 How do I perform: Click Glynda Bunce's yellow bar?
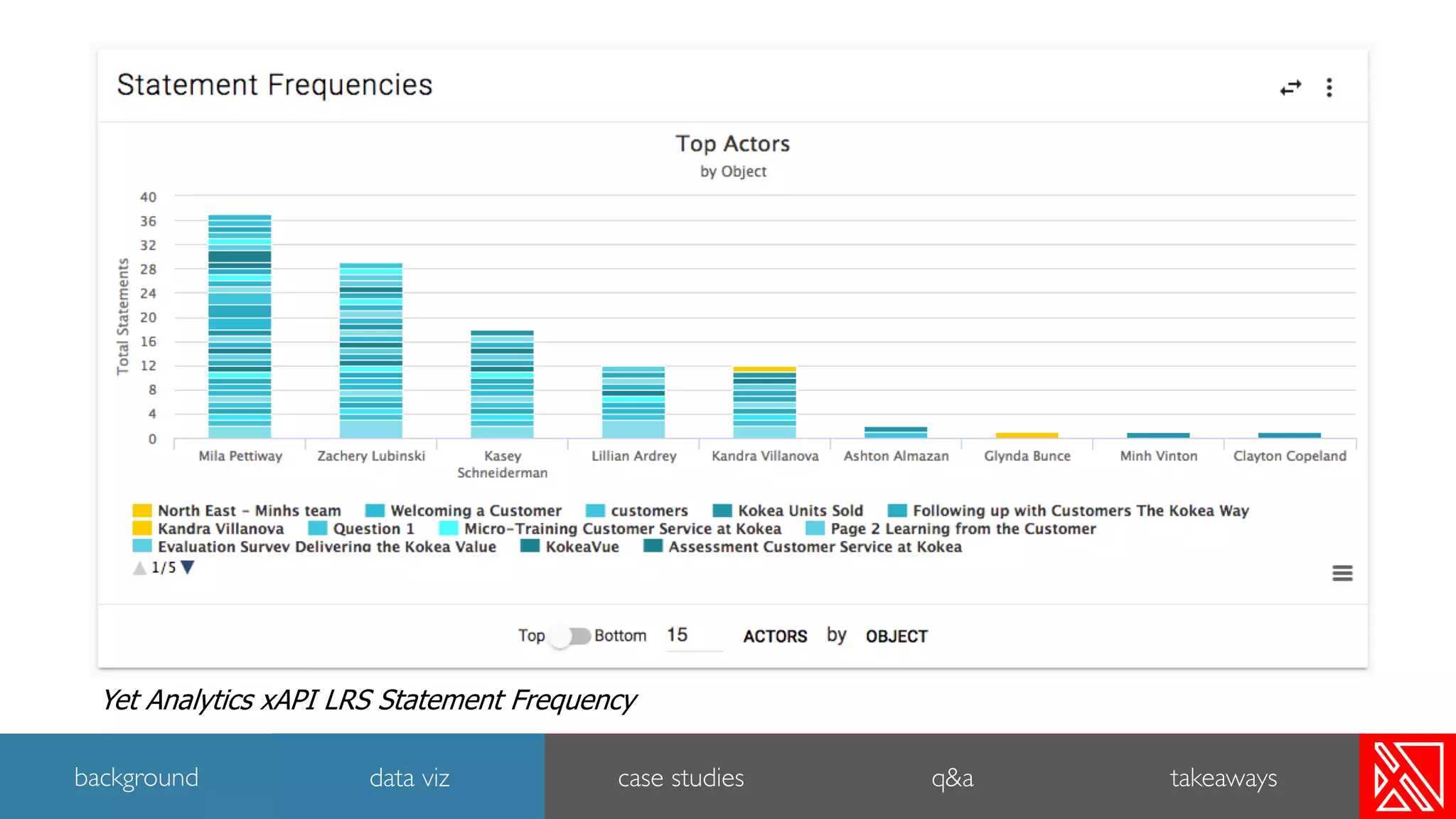[x=1027, y=435]
